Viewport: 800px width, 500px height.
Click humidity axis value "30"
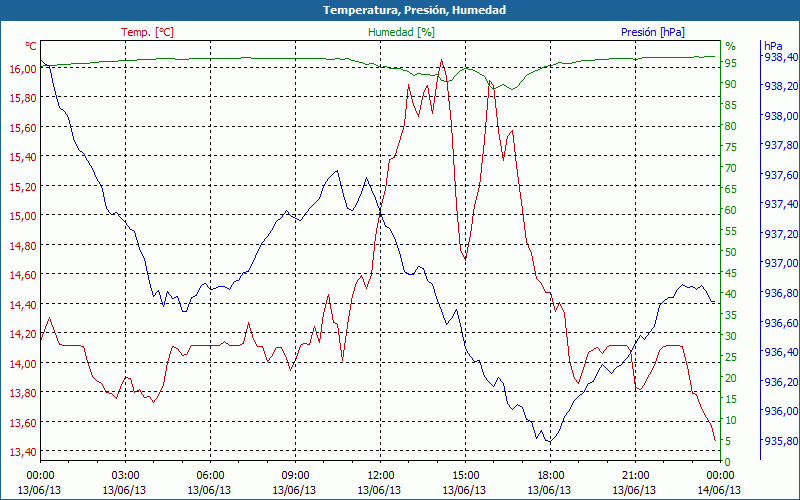click(x=731, y=336)
